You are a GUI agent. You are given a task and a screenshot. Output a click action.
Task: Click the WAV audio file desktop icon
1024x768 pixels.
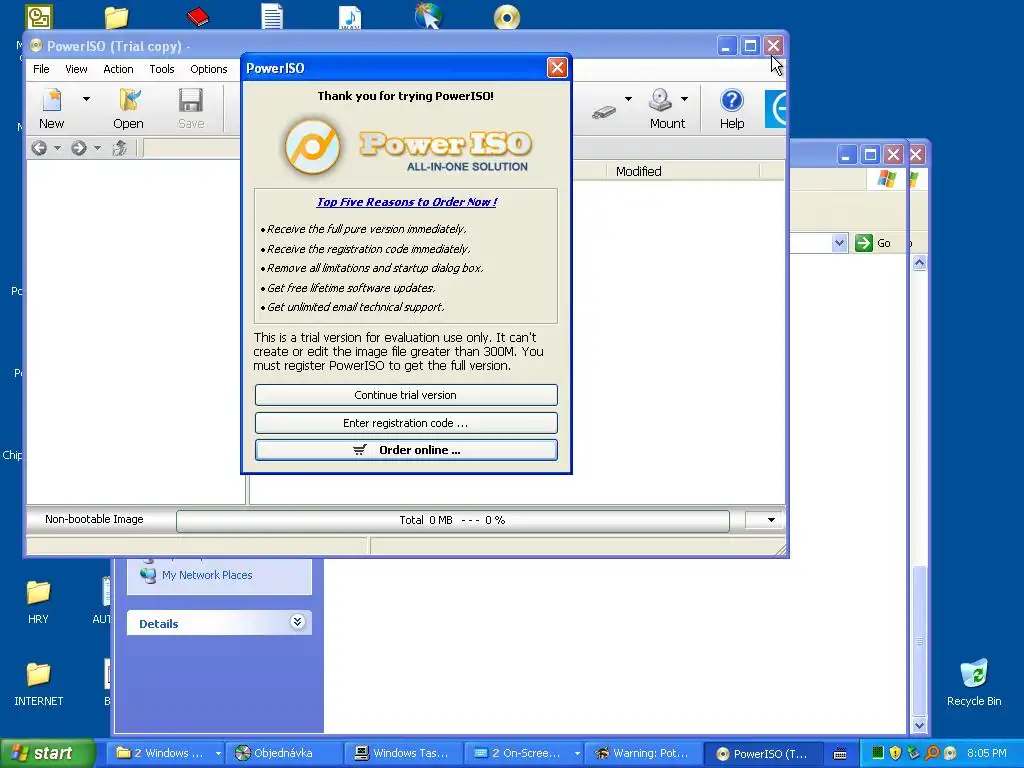click(350, 16)
